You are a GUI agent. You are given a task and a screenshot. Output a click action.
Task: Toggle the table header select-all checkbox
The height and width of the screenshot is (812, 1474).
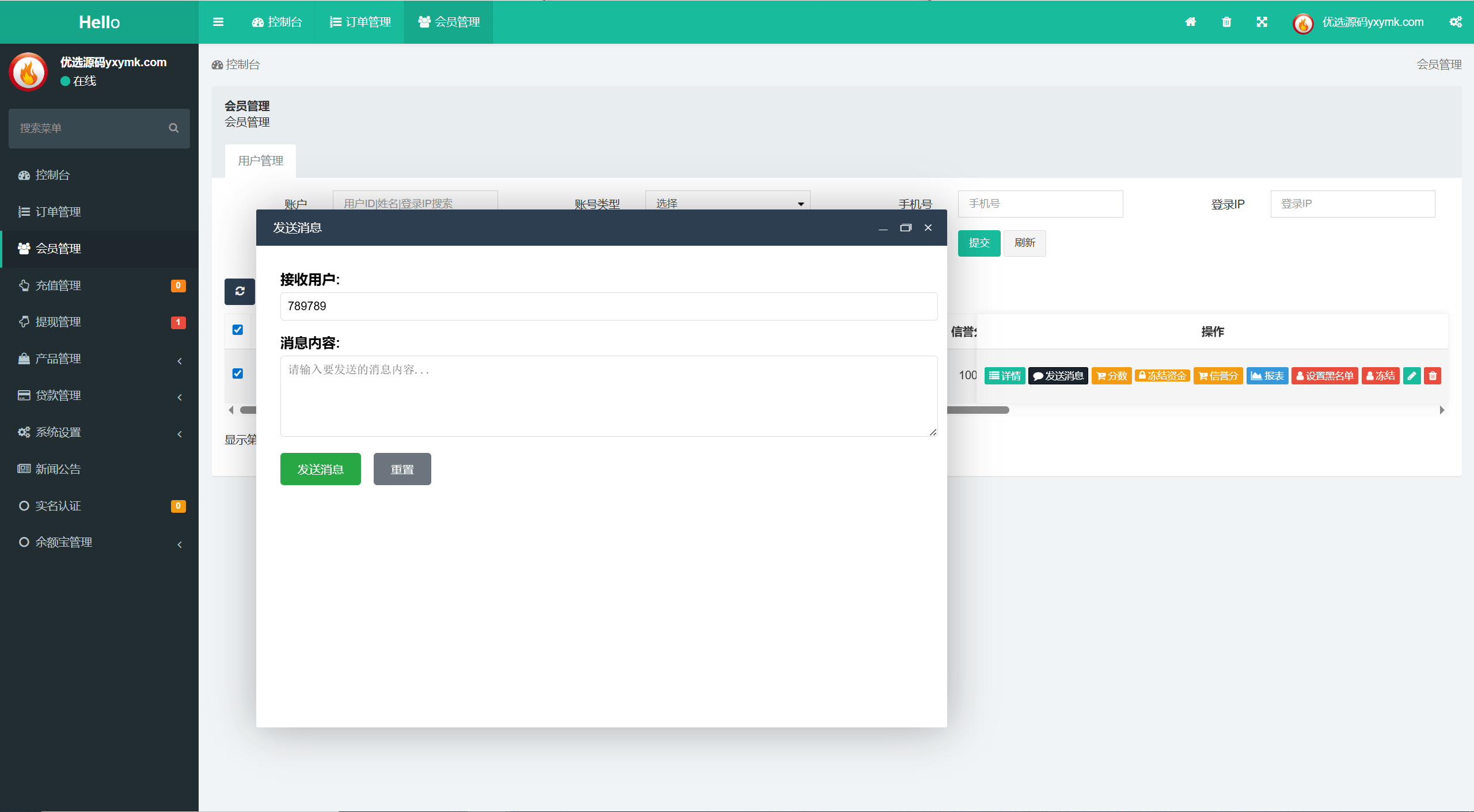[237, 330]
